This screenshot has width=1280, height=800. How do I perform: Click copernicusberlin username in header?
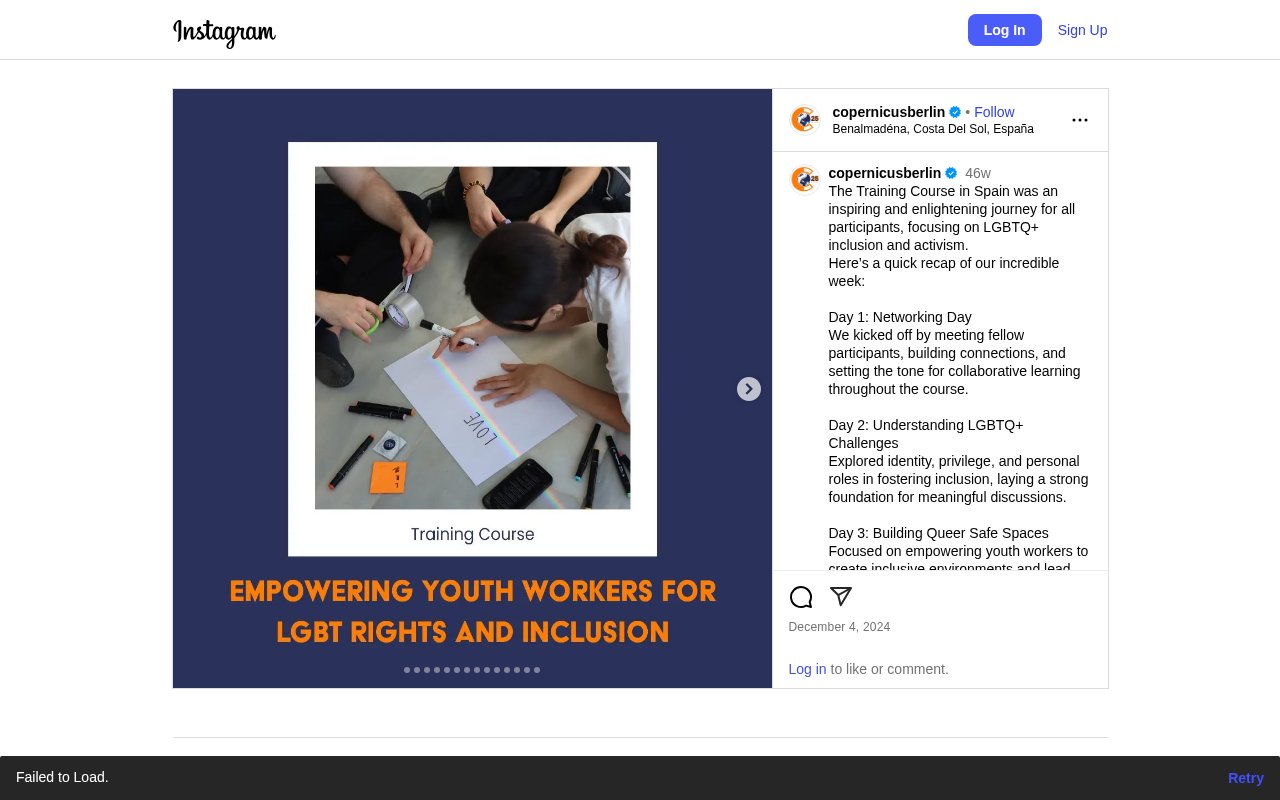888,112
